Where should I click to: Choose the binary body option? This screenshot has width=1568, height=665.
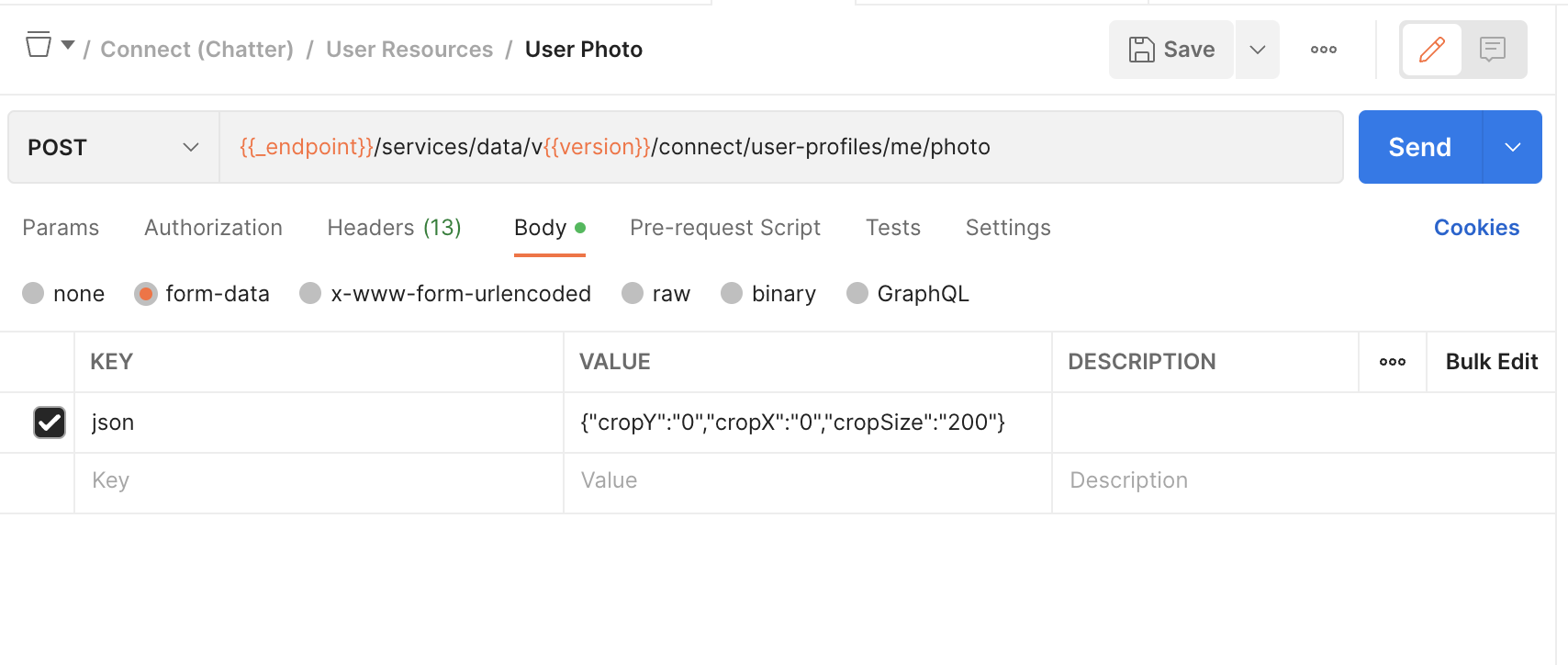732,294
